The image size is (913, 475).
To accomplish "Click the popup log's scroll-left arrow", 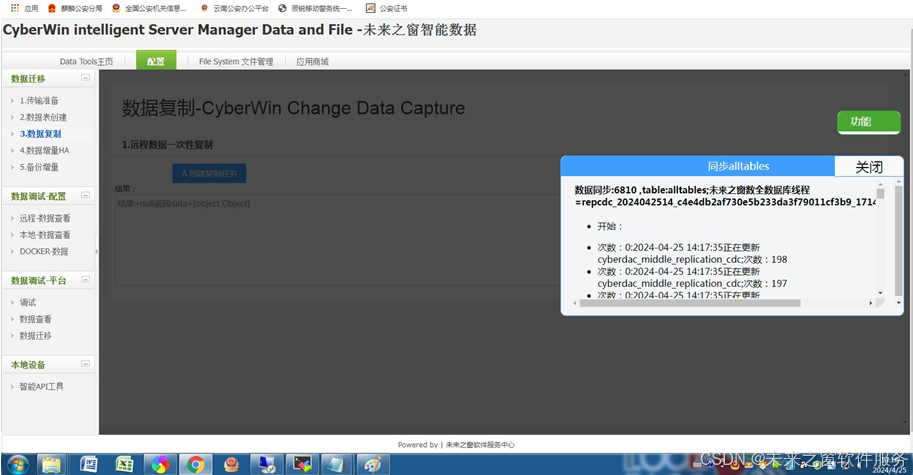I will (575, 303).
